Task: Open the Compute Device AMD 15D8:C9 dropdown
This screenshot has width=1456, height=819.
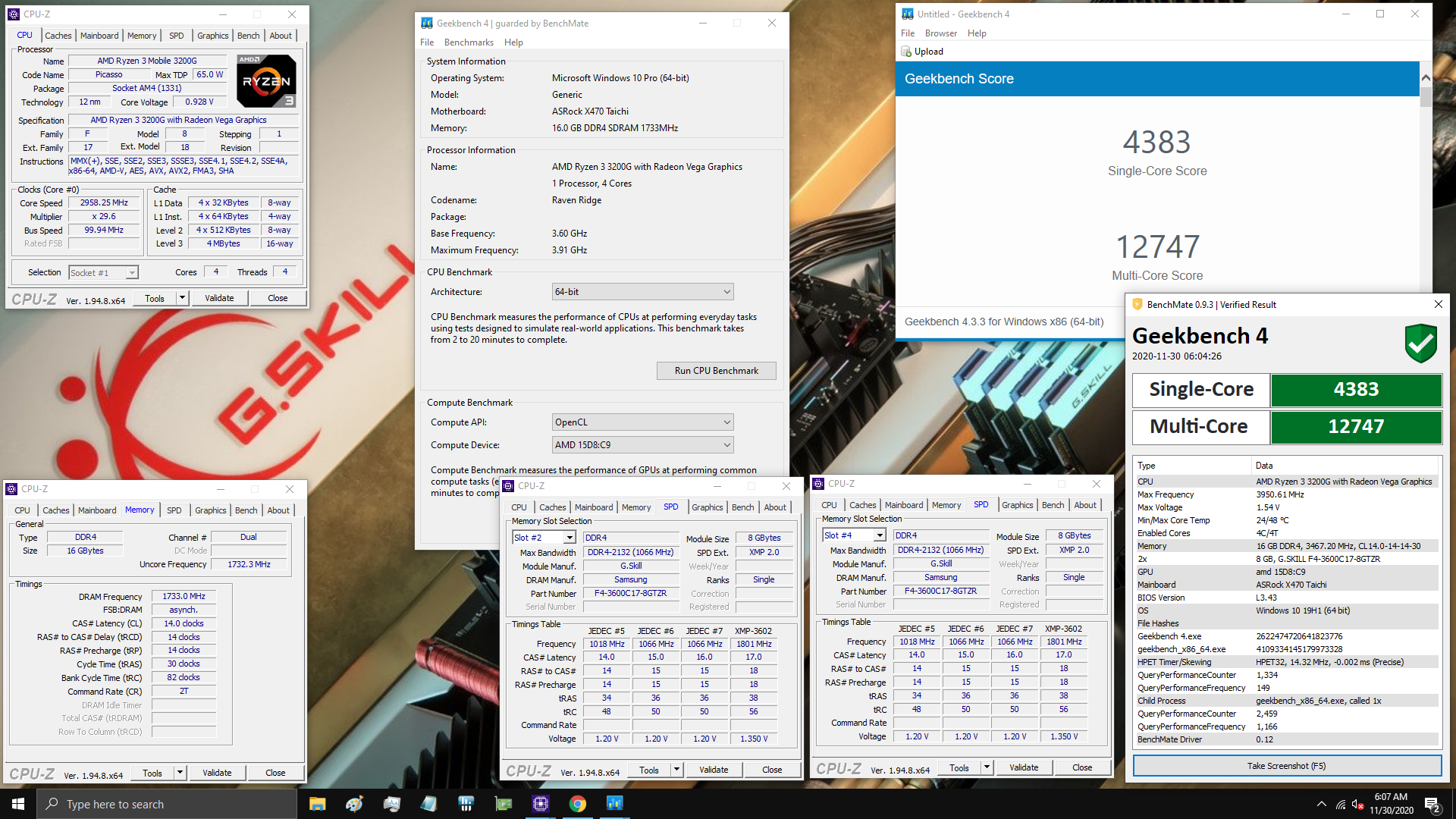Action: 642,445
